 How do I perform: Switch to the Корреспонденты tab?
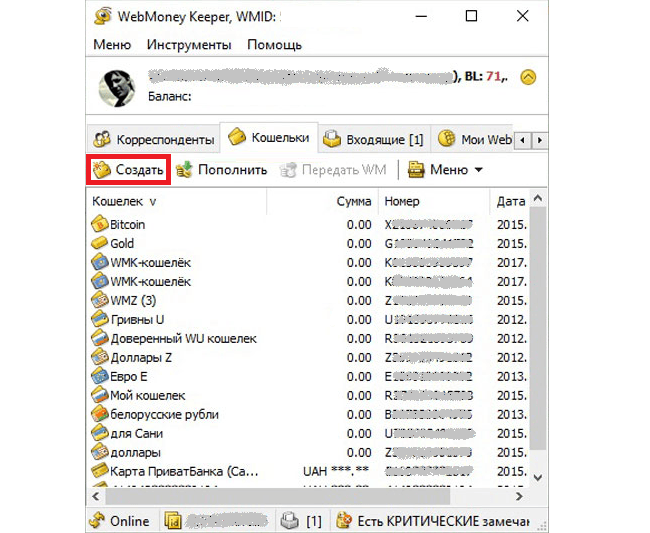[154, 139]
